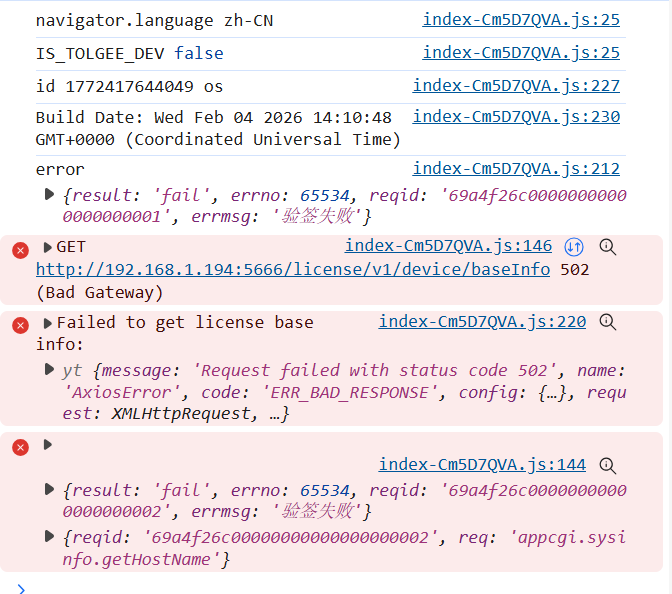Expand the last error's fail result object
The width and height of the screenshot is (672, 594).
click(x=50, y=490)
